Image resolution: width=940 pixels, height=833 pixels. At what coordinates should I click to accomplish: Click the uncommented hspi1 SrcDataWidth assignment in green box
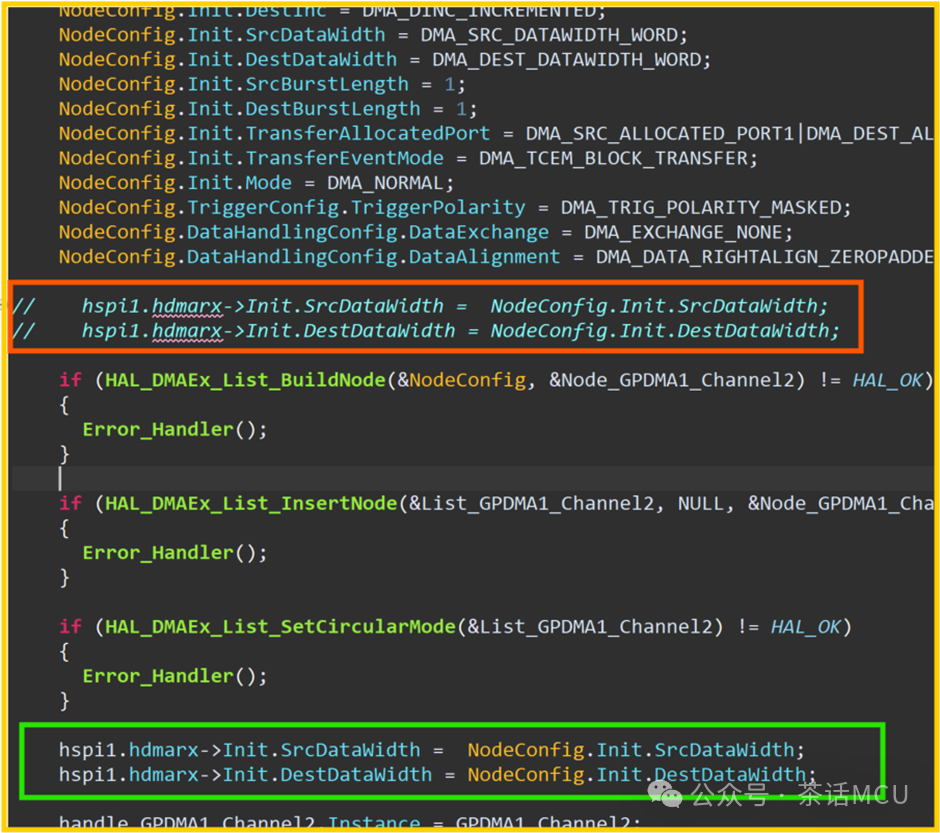(432, 750)
